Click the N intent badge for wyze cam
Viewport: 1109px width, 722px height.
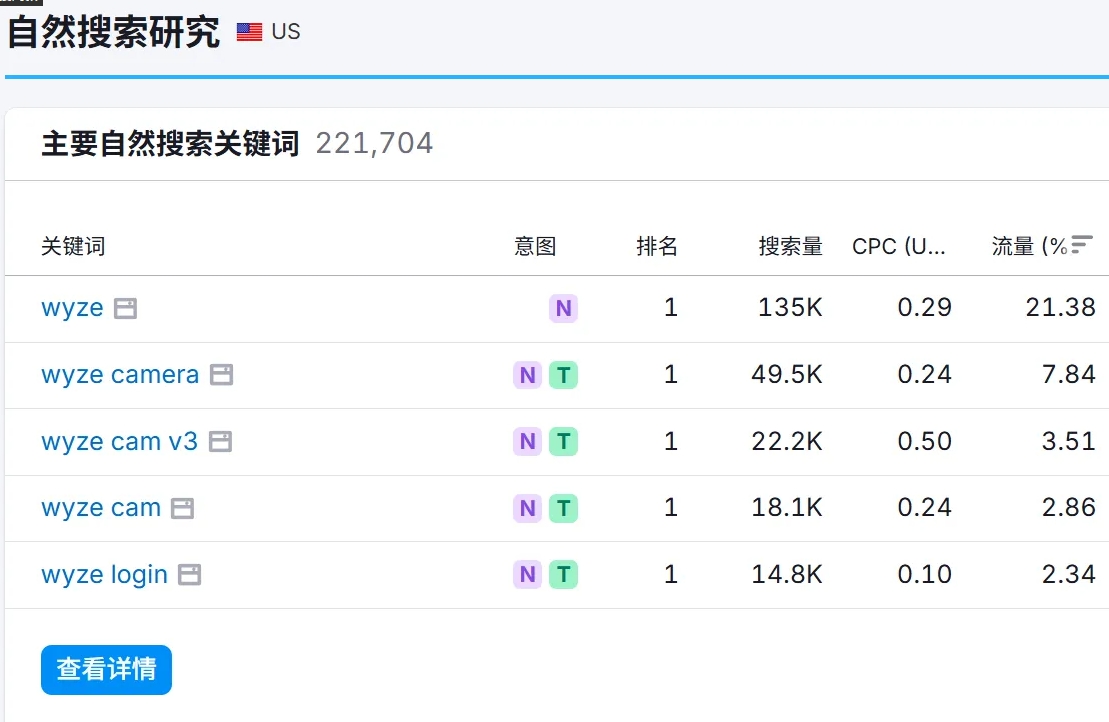(527, 508)
